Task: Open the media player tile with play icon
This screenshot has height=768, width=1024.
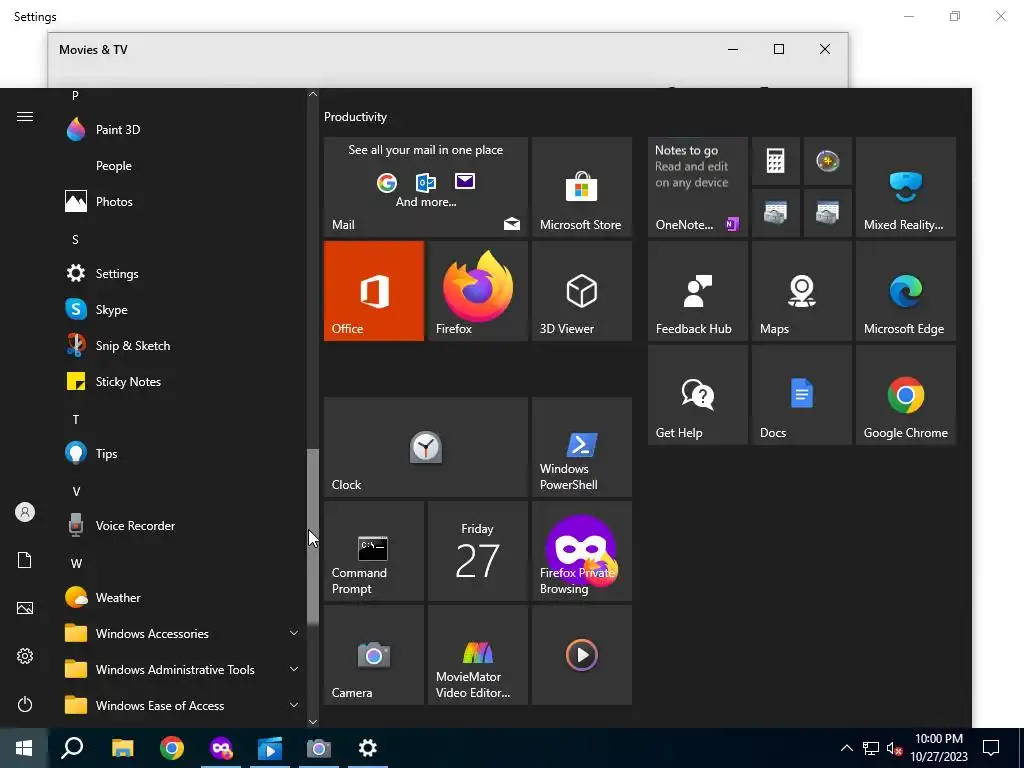Action: coord(581,655)
